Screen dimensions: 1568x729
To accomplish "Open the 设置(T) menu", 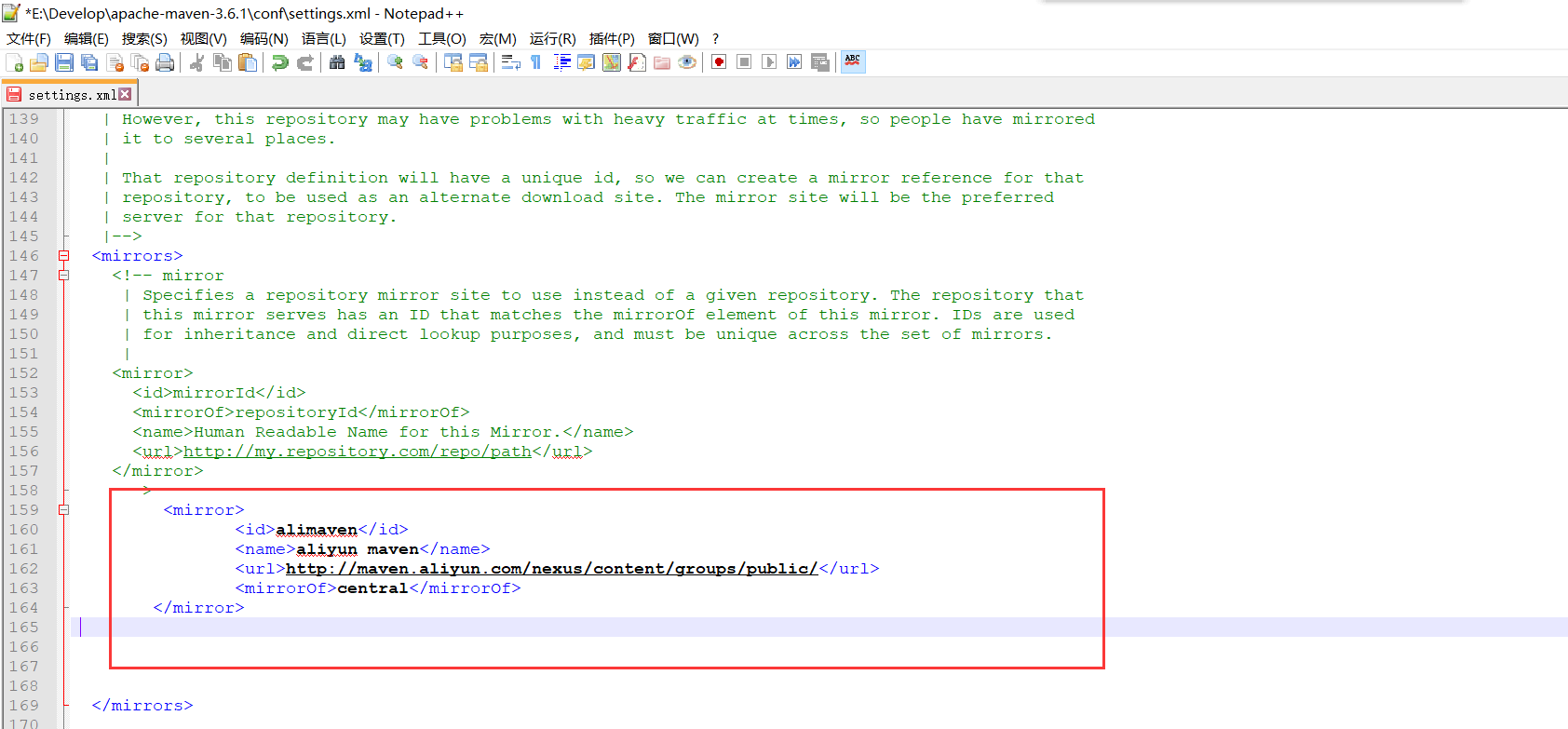I will [383, 38].
